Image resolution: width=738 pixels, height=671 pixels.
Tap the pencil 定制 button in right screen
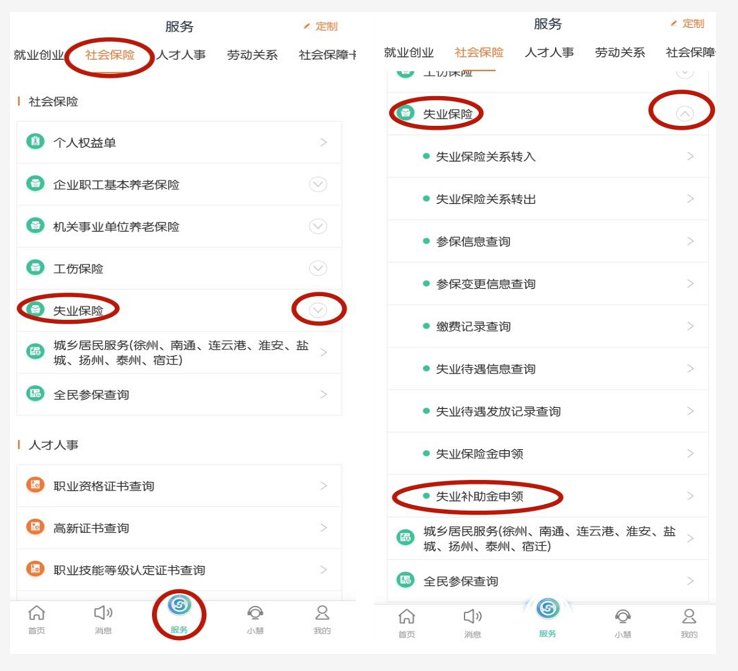[x=688, y=24]
